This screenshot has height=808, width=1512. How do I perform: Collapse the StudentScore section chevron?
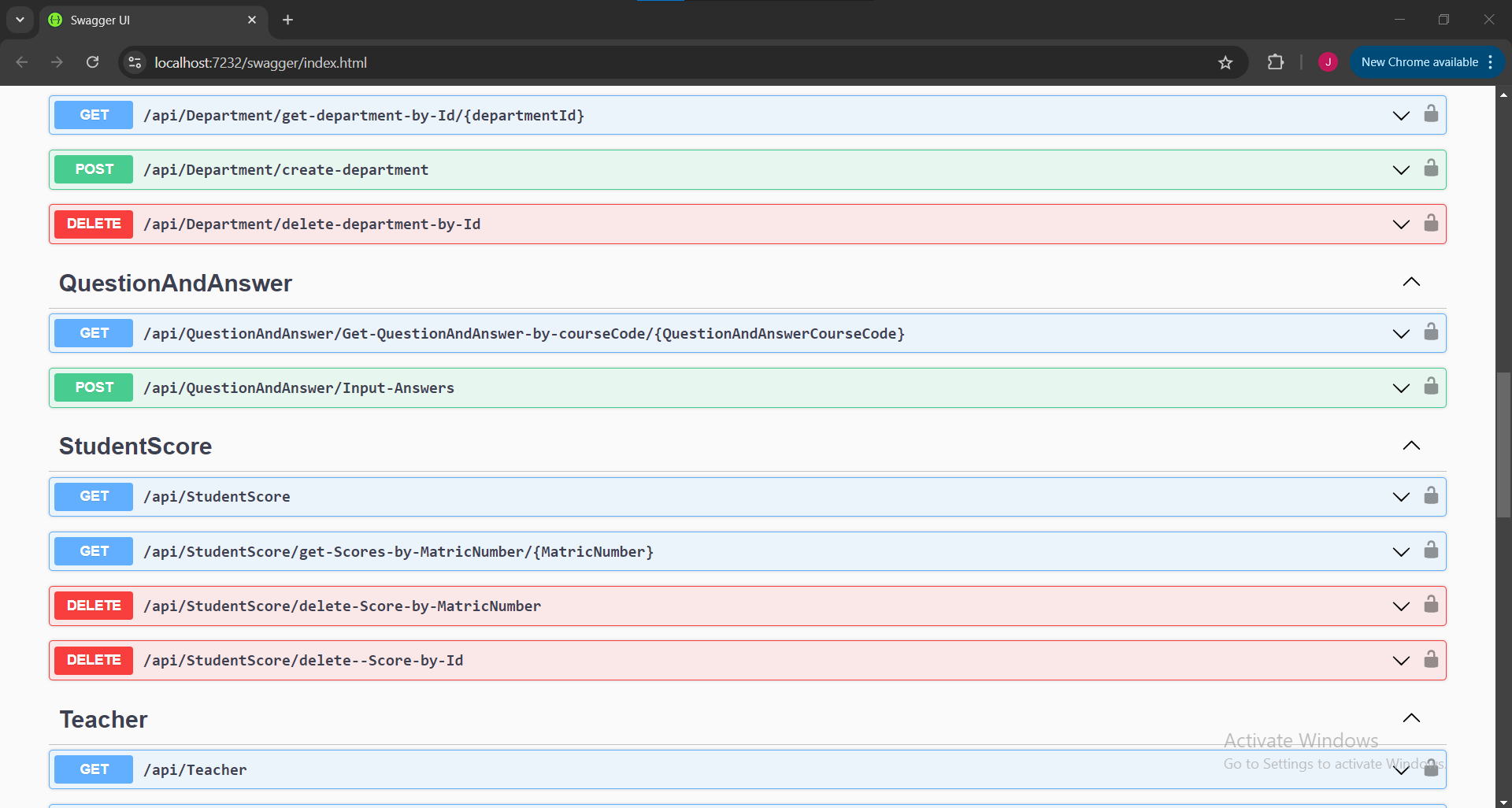point(1410,446)
